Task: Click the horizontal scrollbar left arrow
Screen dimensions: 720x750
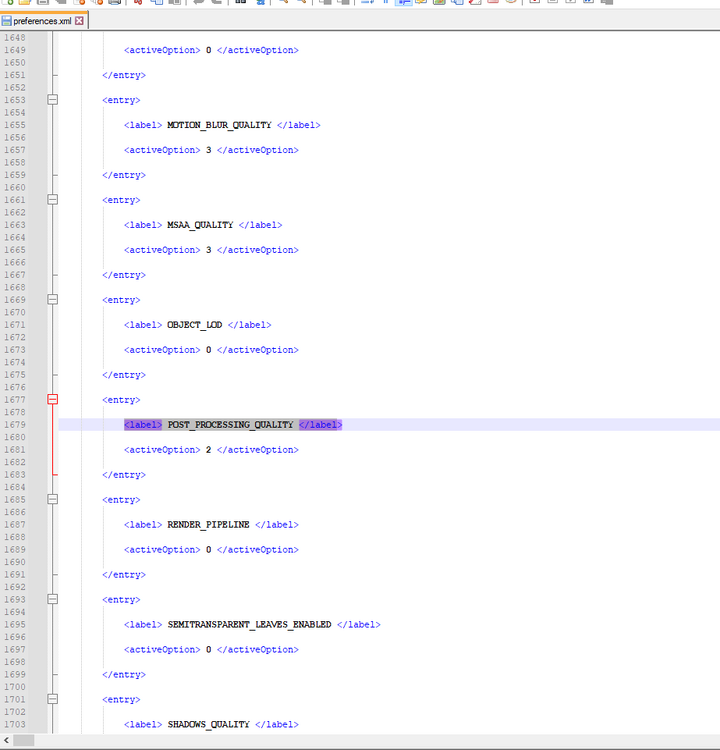Action: [x=6, y=740]
